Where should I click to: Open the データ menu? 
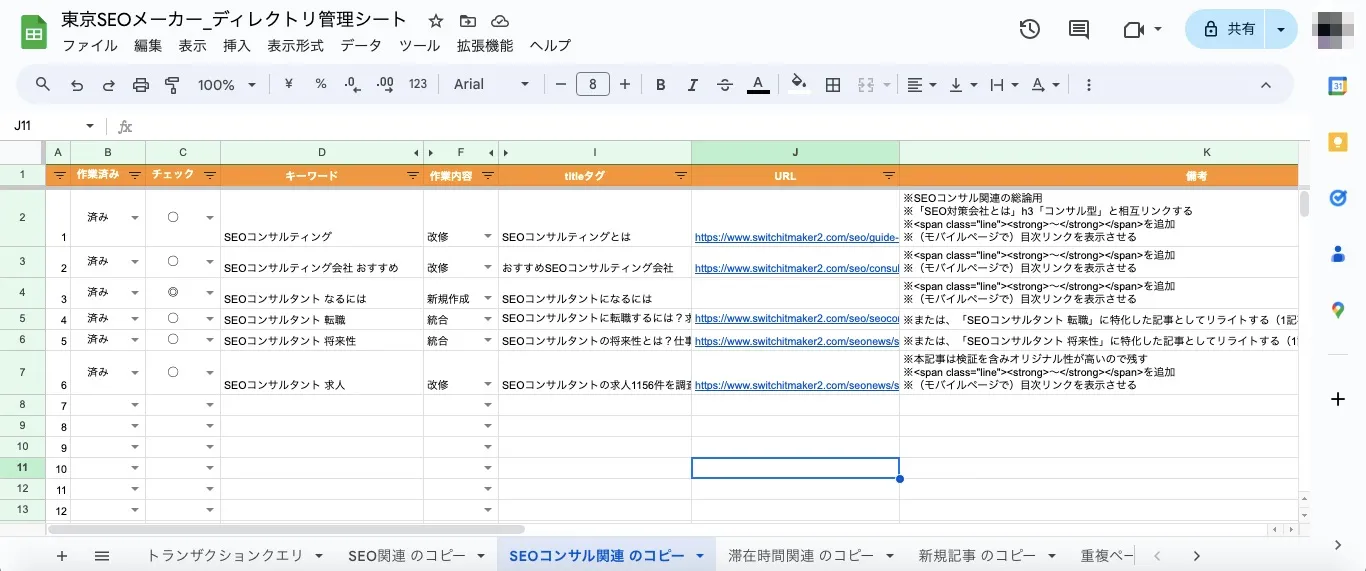point(360,45)
